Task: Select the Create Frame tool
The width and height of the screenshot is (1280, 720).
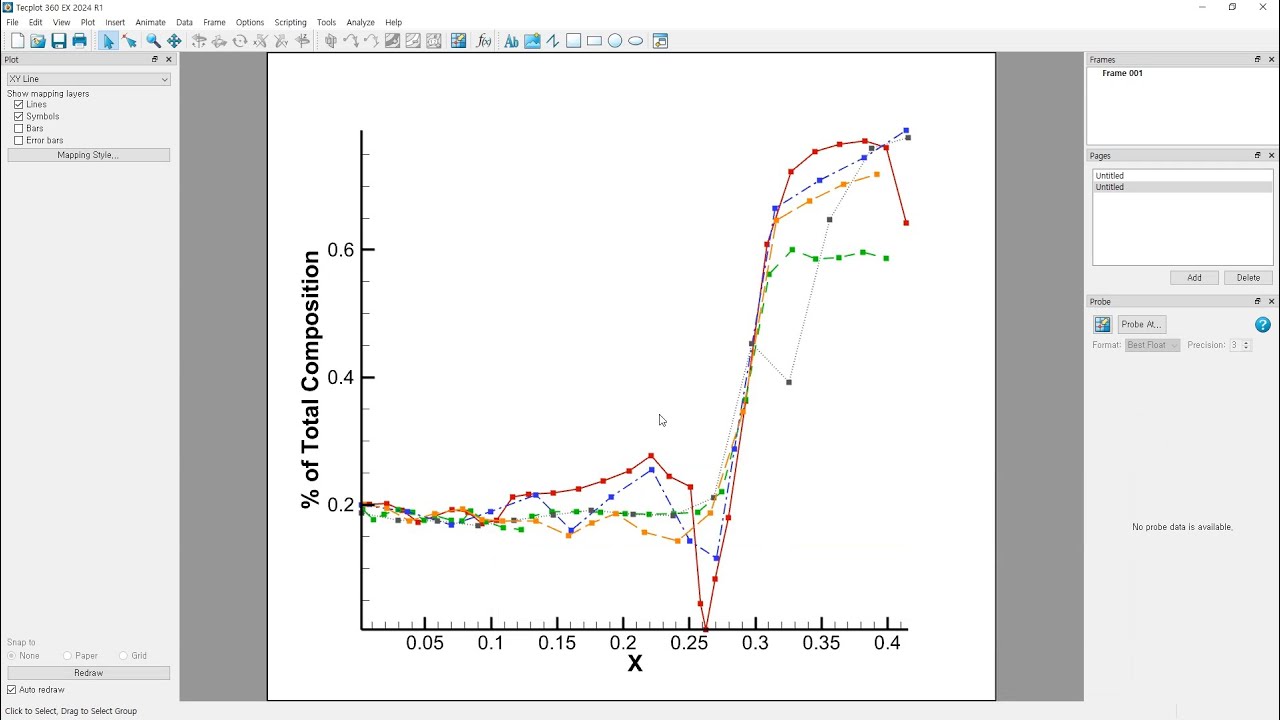Action: pyautogui.click(x=660, y=41)
